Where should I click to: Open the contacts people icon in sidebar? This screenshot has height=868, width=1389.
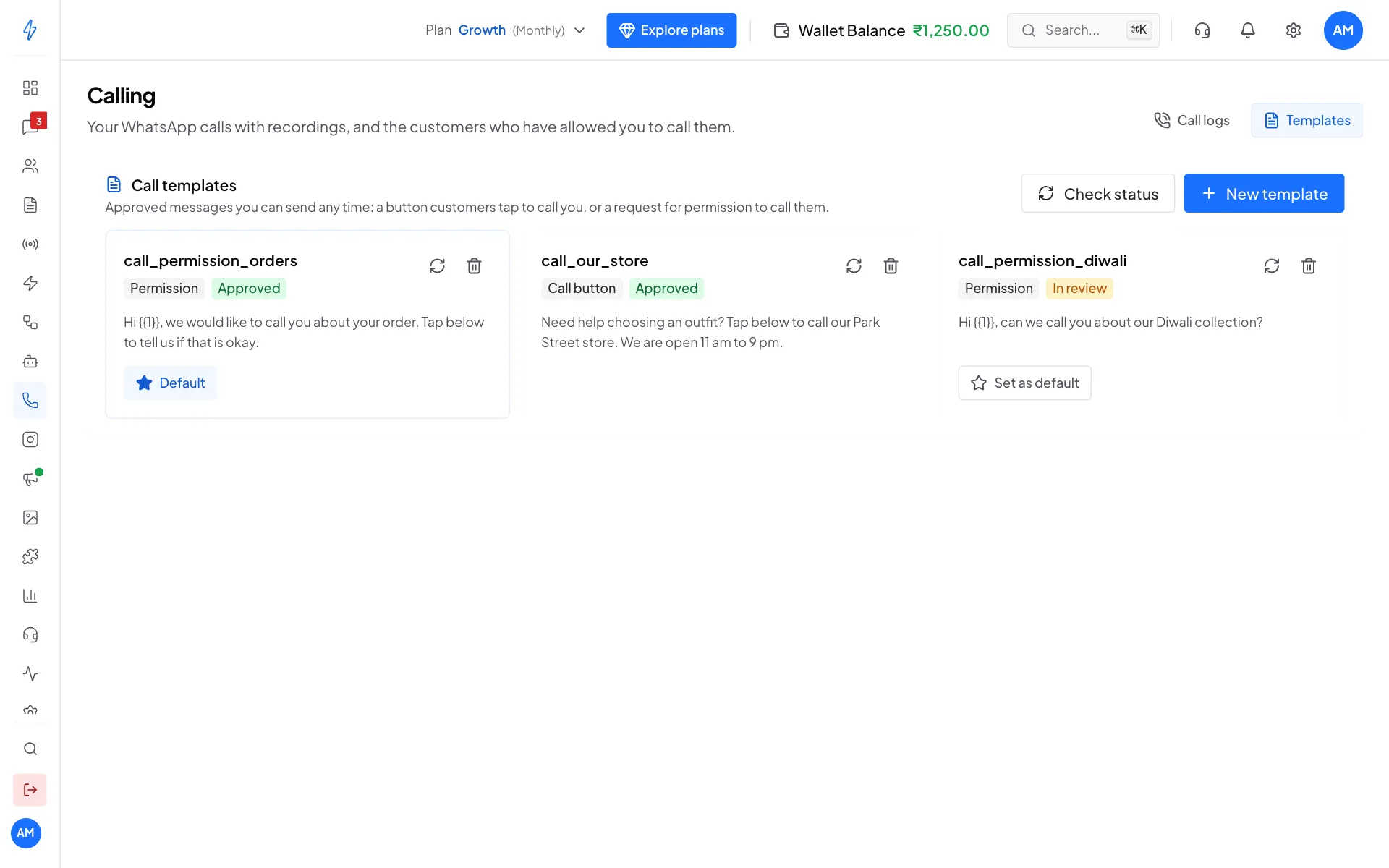(30, 166)
